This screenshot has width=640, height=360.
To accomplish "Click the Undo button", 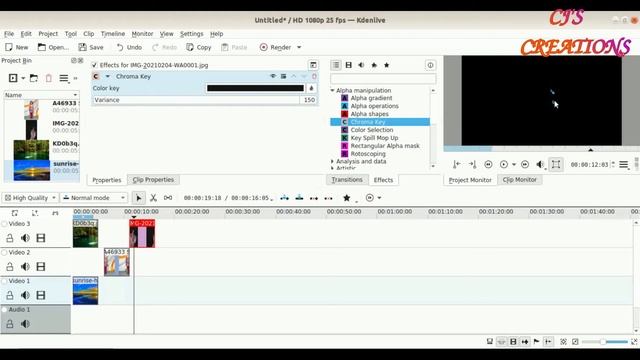I will pos(129,47).
